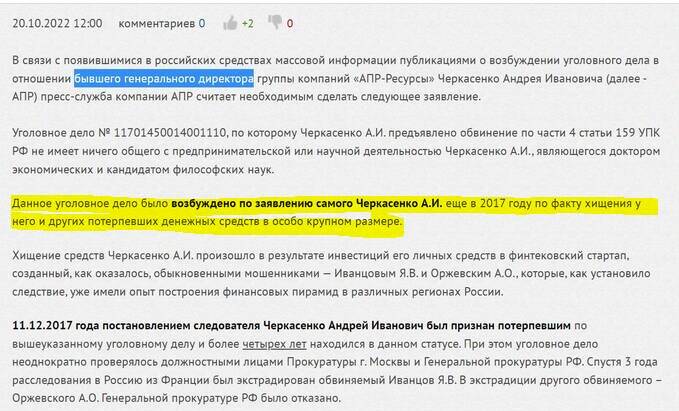This screenshot has height=411, width=679.
Task: Open the комментариев link
Action: tap(155, 22)
